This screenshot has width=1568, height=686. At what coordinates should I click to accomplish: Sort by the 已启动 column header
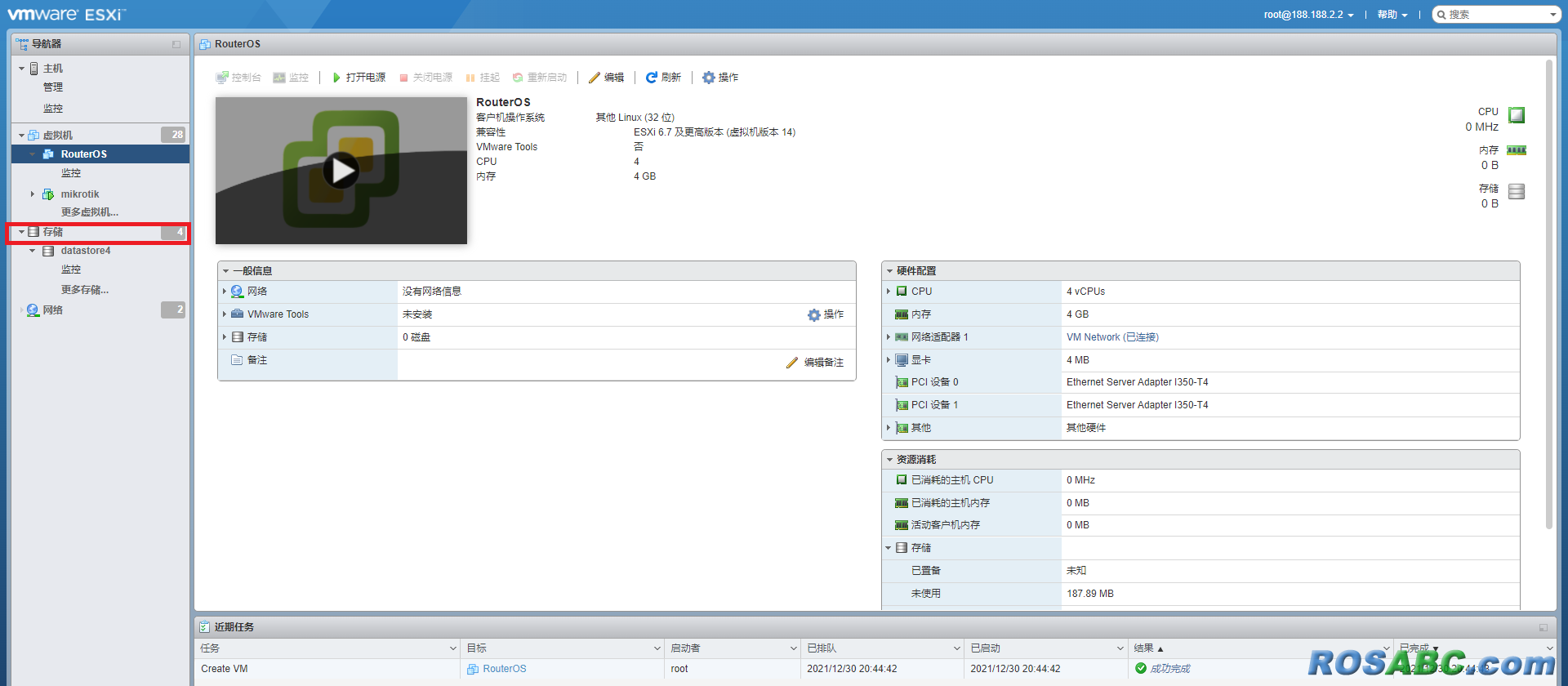tap(985, 648)
